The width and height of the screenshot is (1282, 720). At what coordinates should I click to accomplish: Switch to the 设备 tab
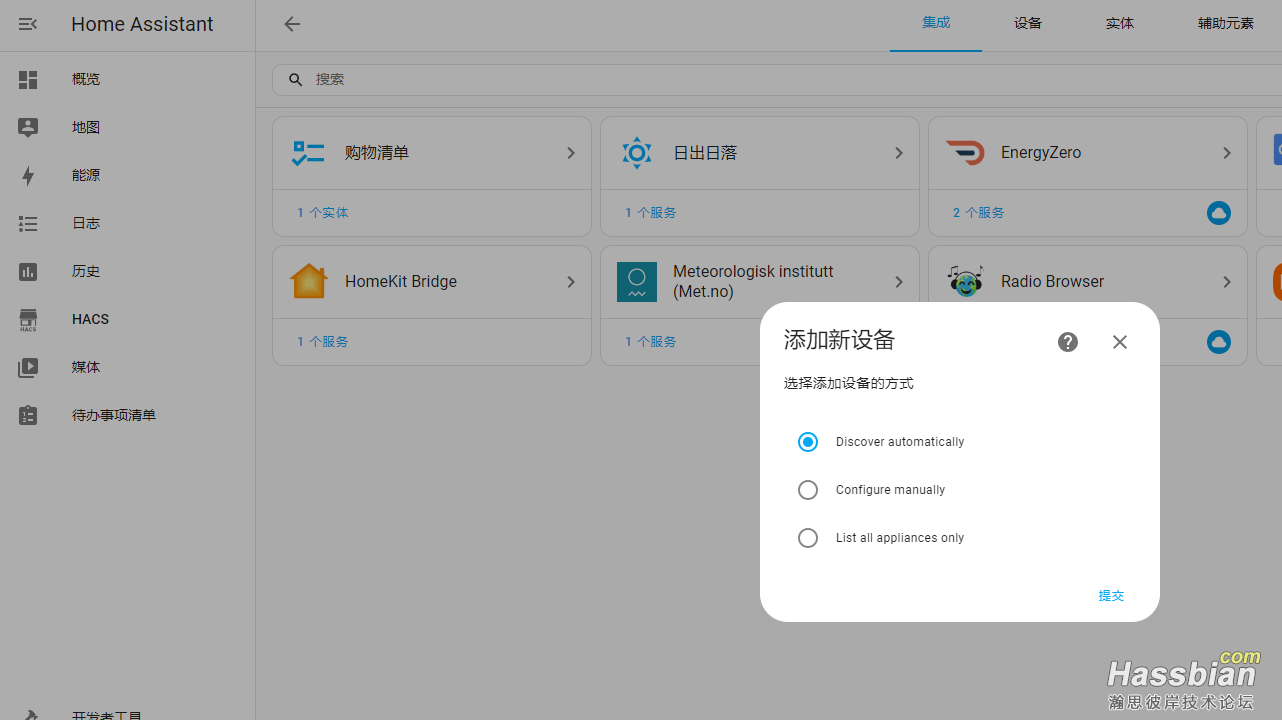1028,24
